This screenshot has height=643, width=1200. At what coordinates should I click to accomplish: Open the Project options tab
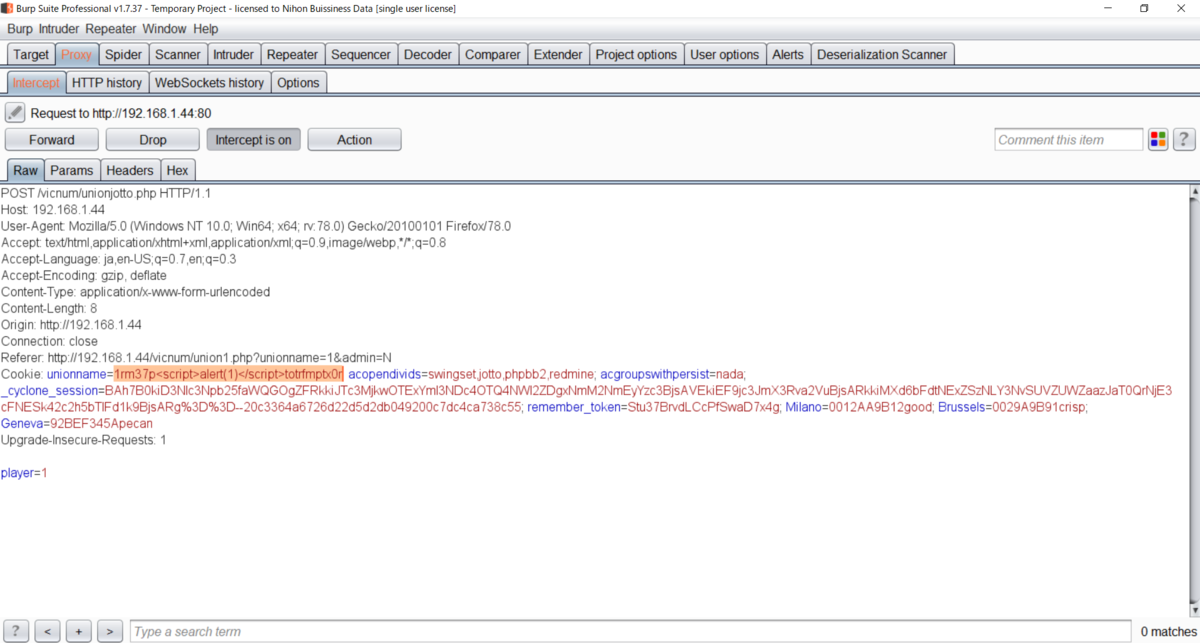[636, 54]
